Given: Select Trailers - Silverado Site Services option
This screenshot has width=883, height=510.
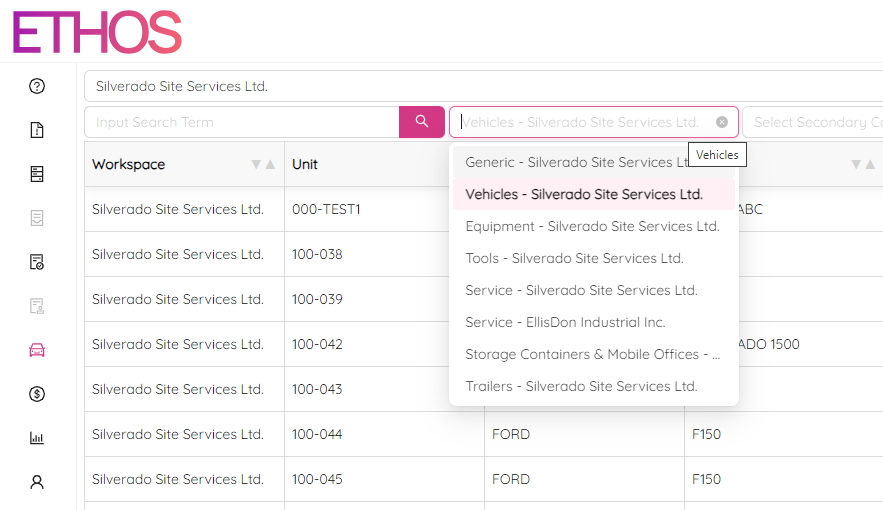Looking at the screenshot, I should (581, 386).
